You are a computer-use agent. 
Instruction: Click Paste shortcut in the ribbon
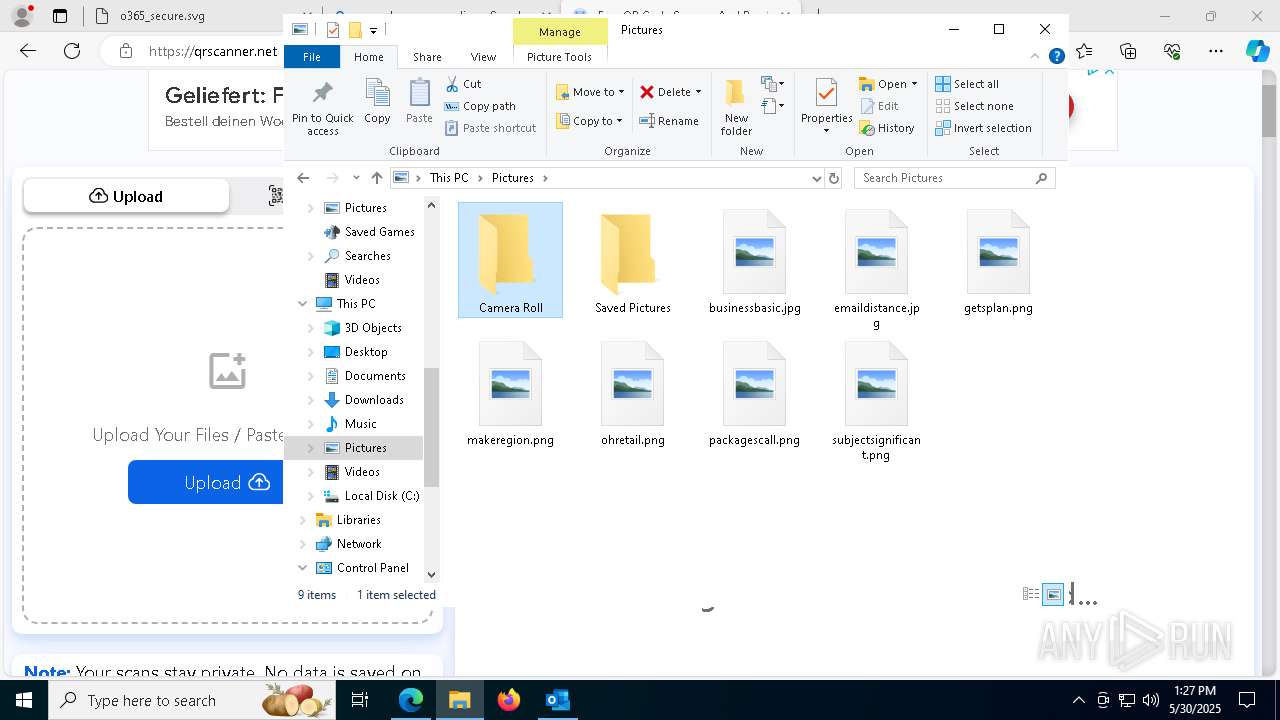490,128
